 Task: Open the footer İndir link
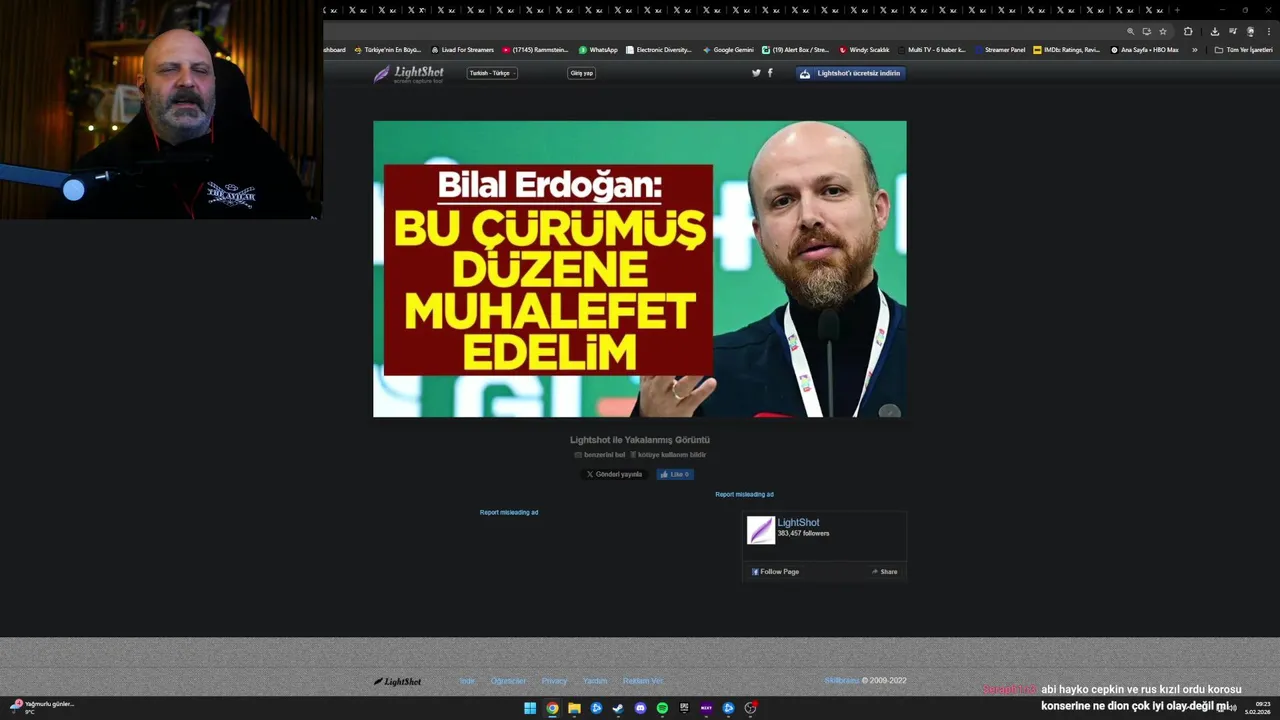[x=467, y=681]
